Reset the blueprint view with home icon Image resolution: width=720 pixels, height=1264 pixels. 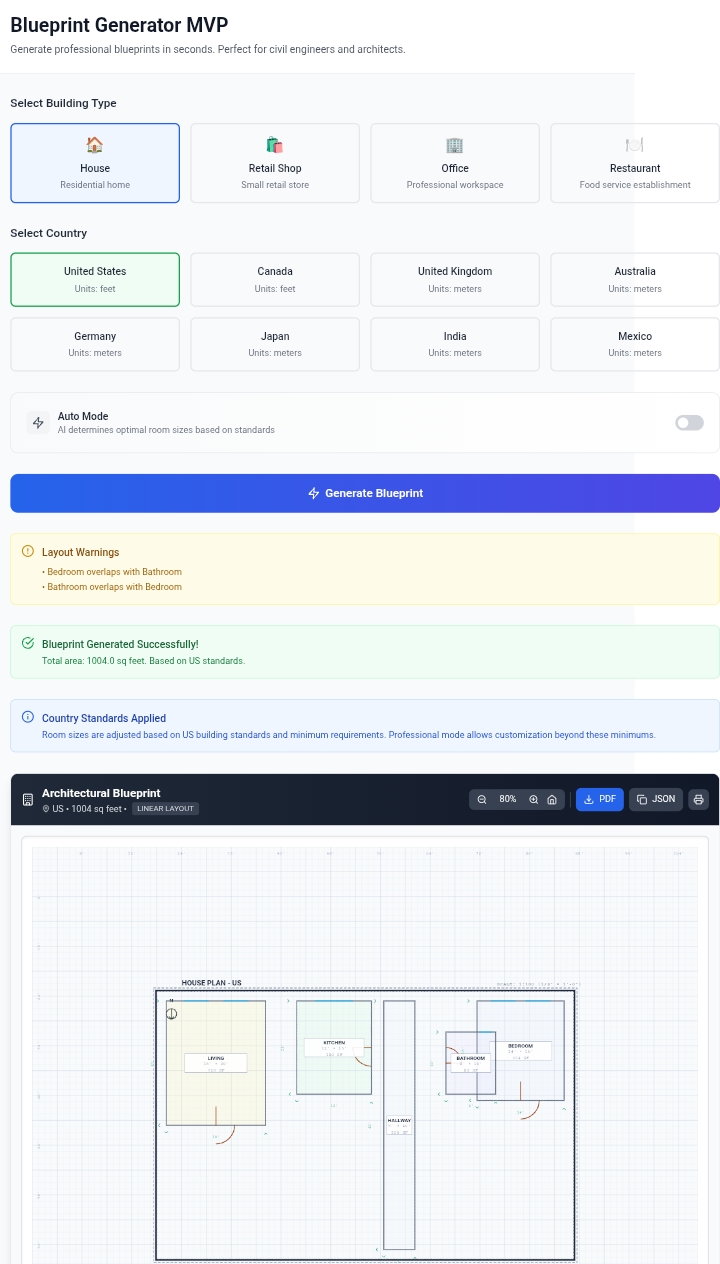tap(552, 799)
